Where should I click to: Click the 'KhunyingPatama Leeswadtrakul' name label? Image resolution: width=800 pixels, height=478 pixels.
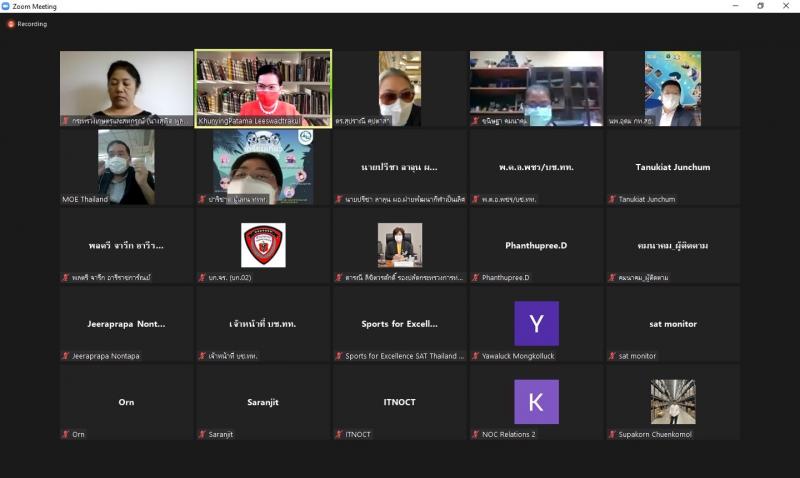[249, 121]
